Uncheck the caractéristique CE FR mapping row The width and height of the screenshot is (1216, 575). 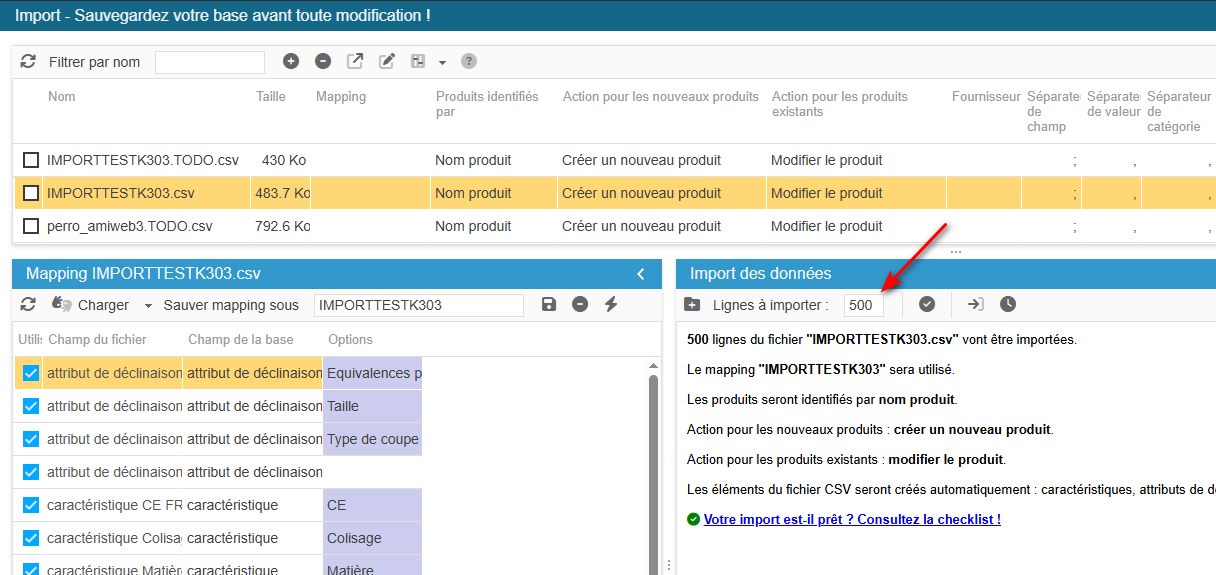point(31,505)
